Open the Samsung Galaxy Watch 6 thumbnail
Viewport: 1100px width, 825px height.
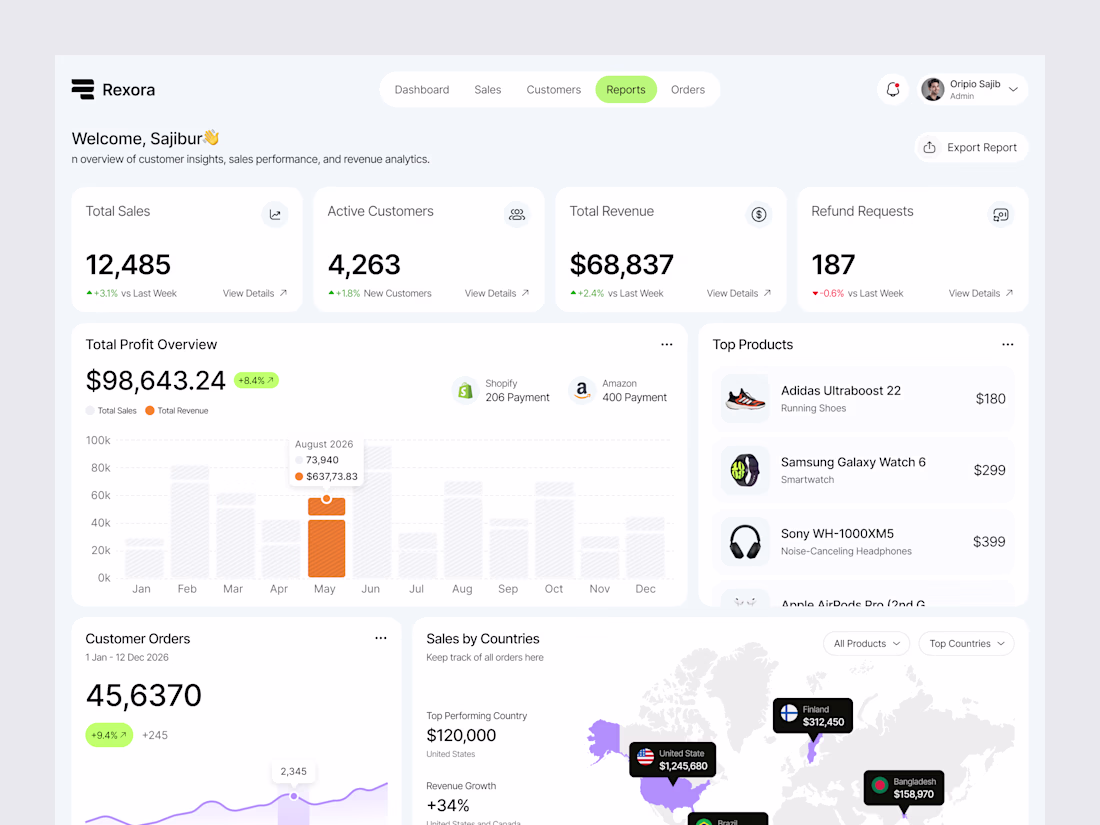[745, 470]
